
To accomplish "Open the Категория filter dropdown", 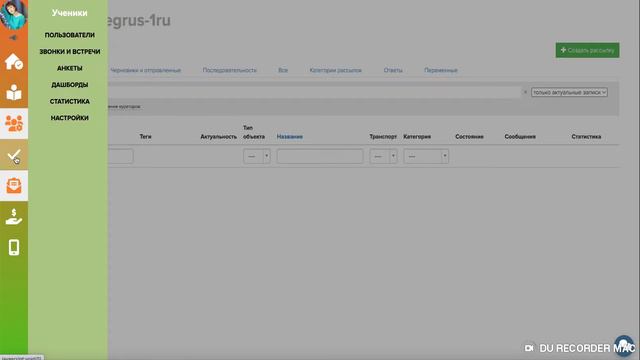I will click(426, 156).
